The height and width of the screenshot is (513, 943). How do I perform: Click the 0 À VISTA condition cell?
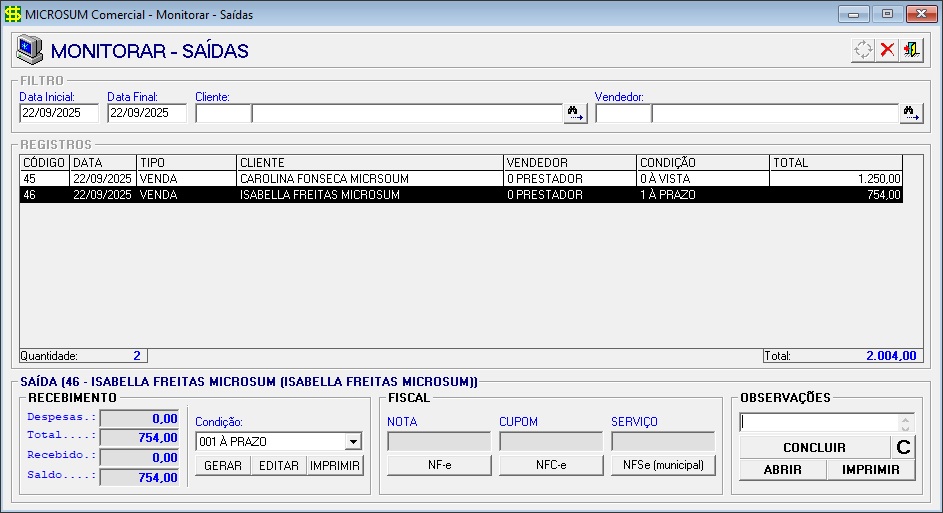[702, 179]
